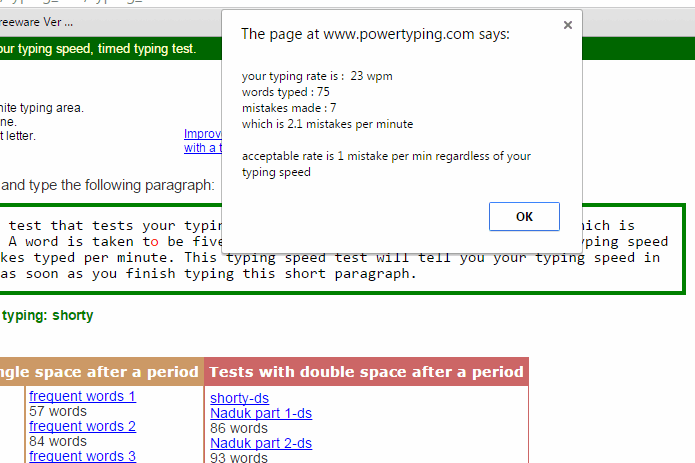Screen dimensions: 695x463
Task: Follow the 'Improv...' link behind the dialog
Action: [203, 140]
